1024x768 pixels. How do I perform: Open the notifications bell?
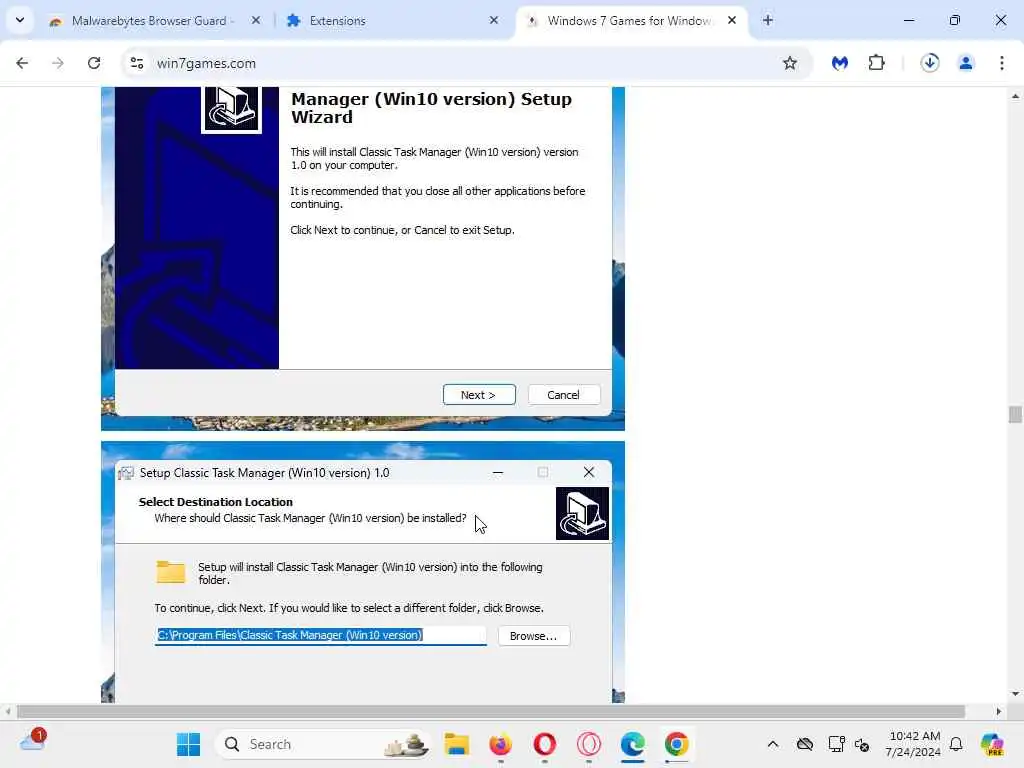(x=956, y=744)
